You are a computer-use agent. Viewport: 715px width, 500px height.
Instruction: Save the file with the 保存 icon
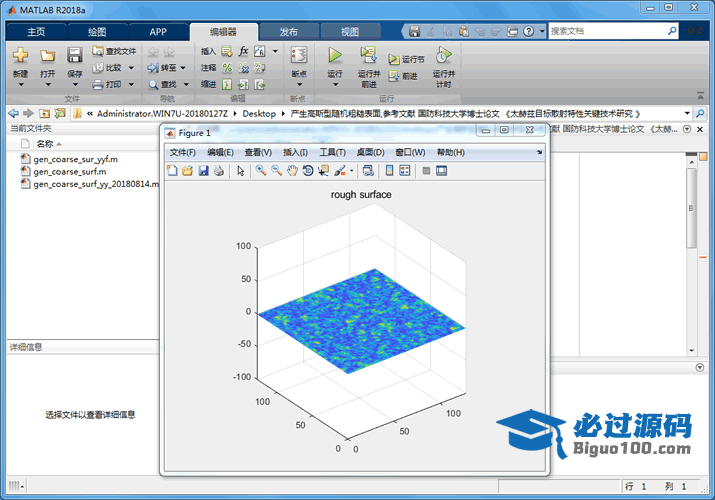[x=74, y=55]
